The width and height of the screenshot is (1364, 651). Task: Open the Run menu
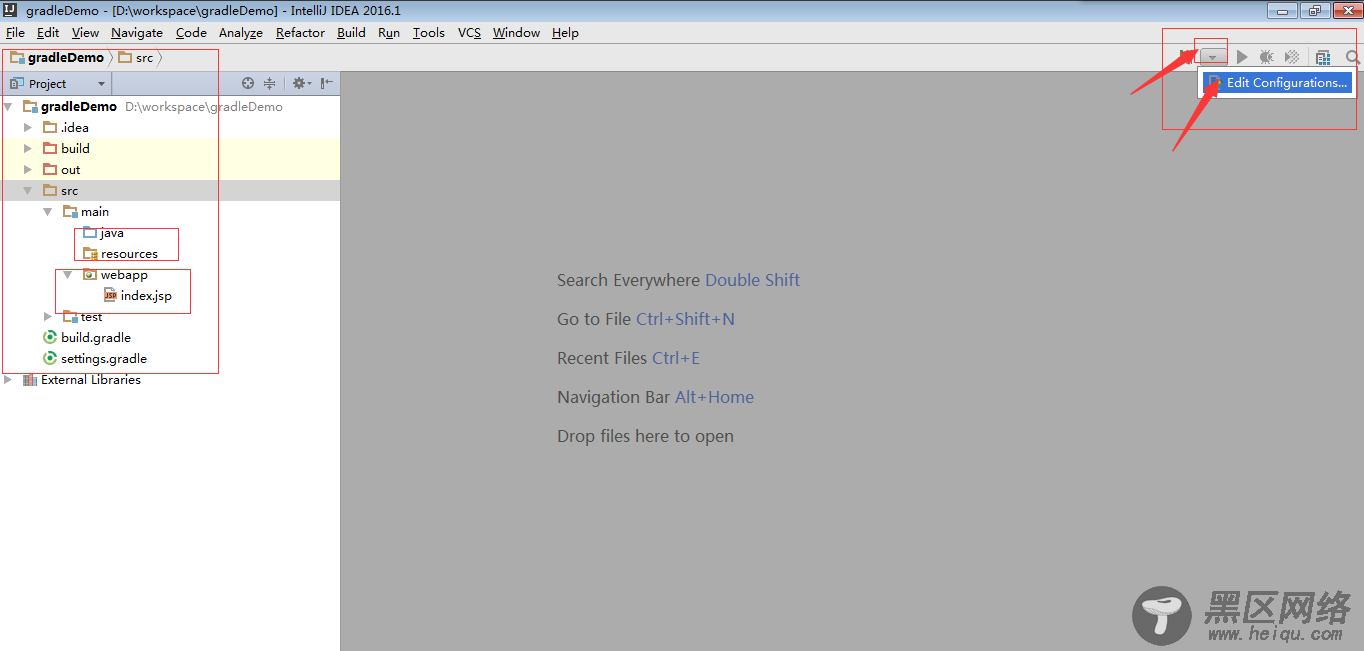click(389, 32)
